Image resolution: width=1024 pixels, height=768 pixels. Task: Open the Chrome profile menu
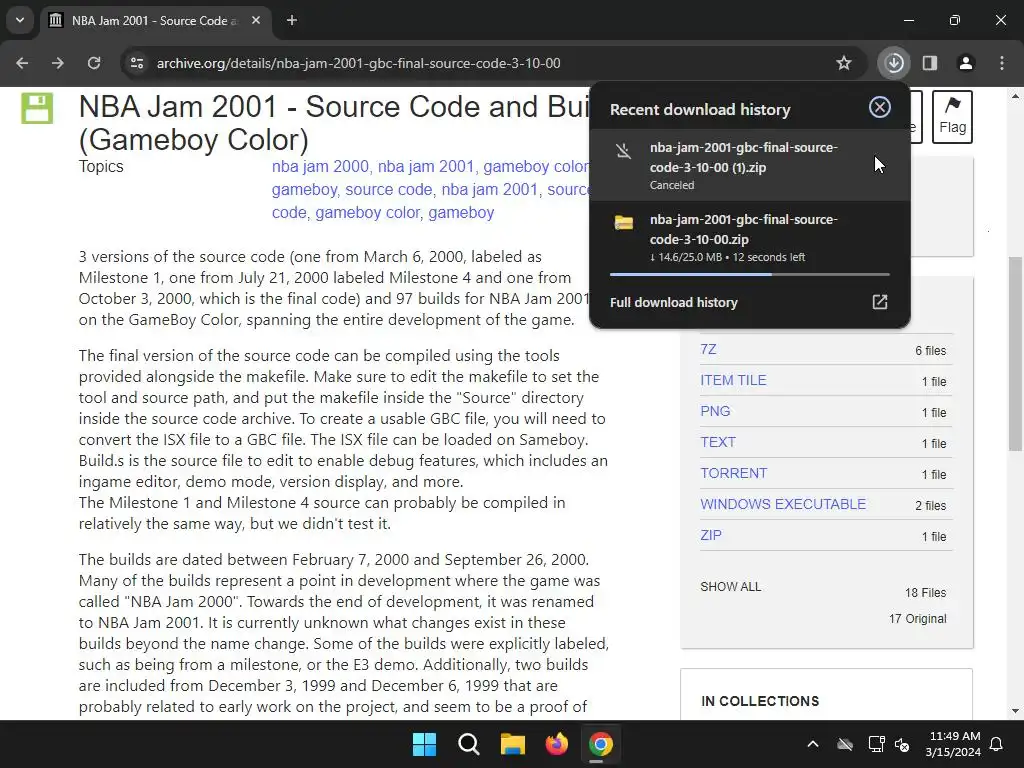coord(966,63)
